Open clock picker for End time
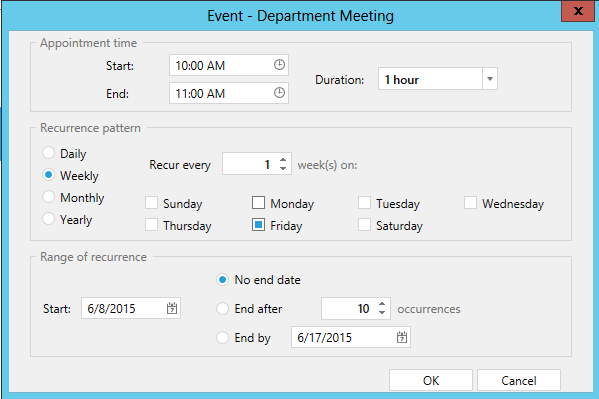This screenshot has width=599, height=399. (x=279, y=93)
